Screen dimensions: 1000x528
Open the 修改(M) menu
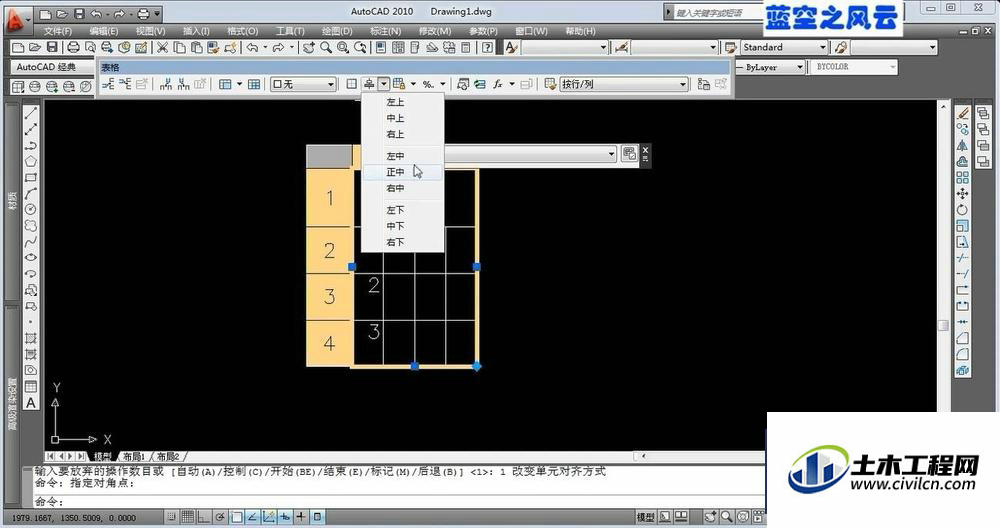[435, 31]
